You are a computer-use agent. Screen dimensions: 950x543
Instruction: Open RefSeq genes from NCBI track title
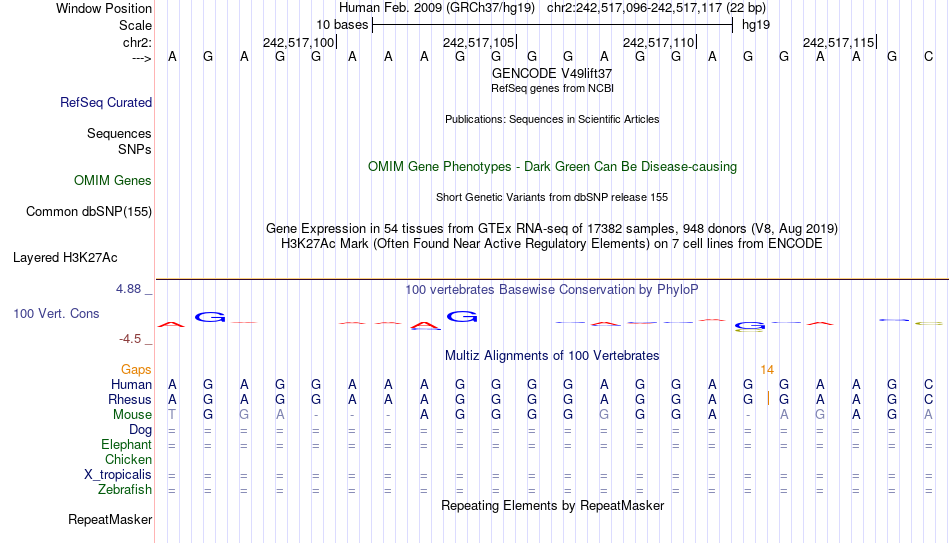552,88
